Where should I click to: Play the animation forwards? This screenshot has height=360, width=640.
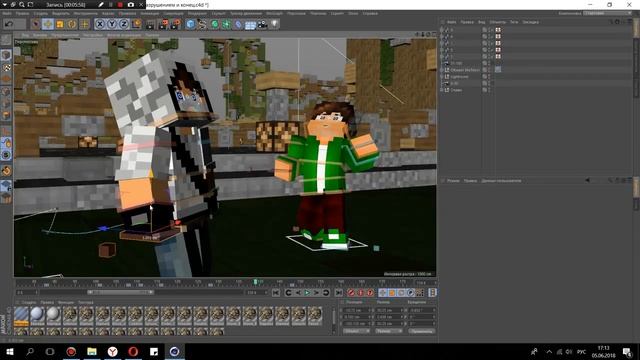[x=307, y=293]
